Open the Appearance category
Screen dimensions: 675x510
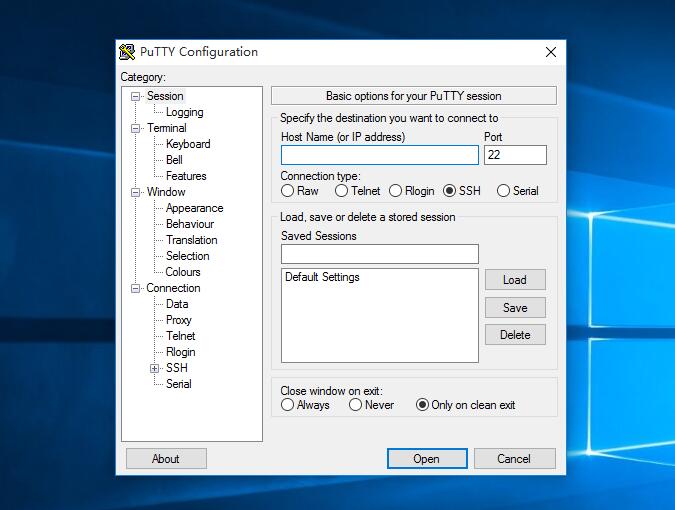click(x=195, y=208)
